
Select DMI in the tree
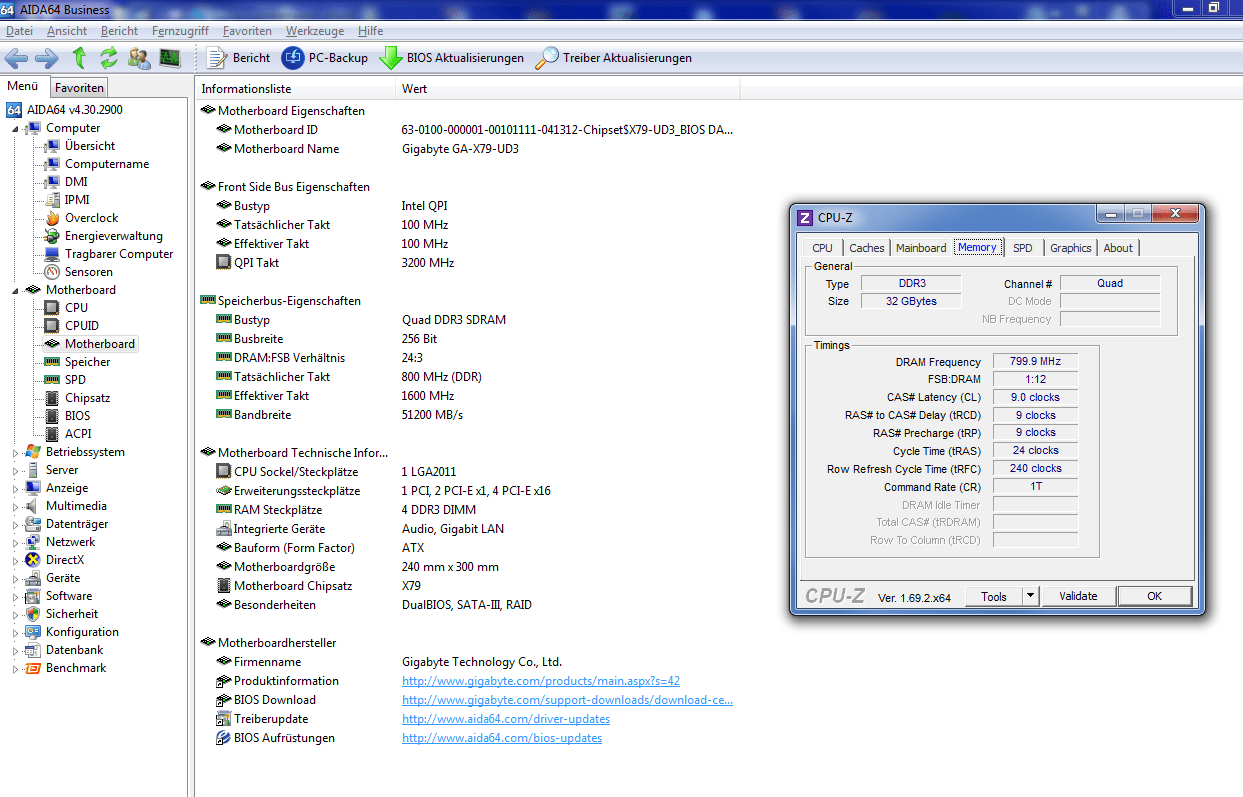[76, 182]
